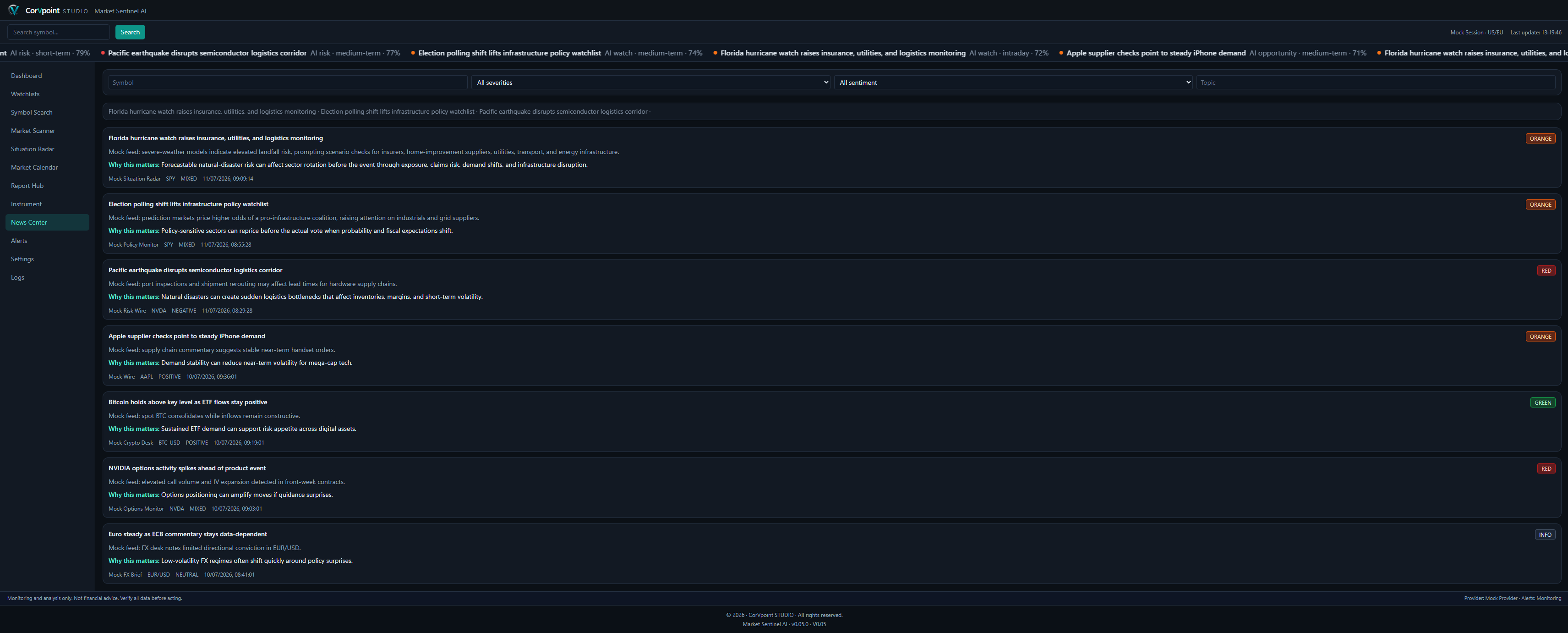Click footer version 'v0.05.0 · V0.05' text
Image resolution: width=1568 pixels, height=633 pixels.
[x=809, y=624]
